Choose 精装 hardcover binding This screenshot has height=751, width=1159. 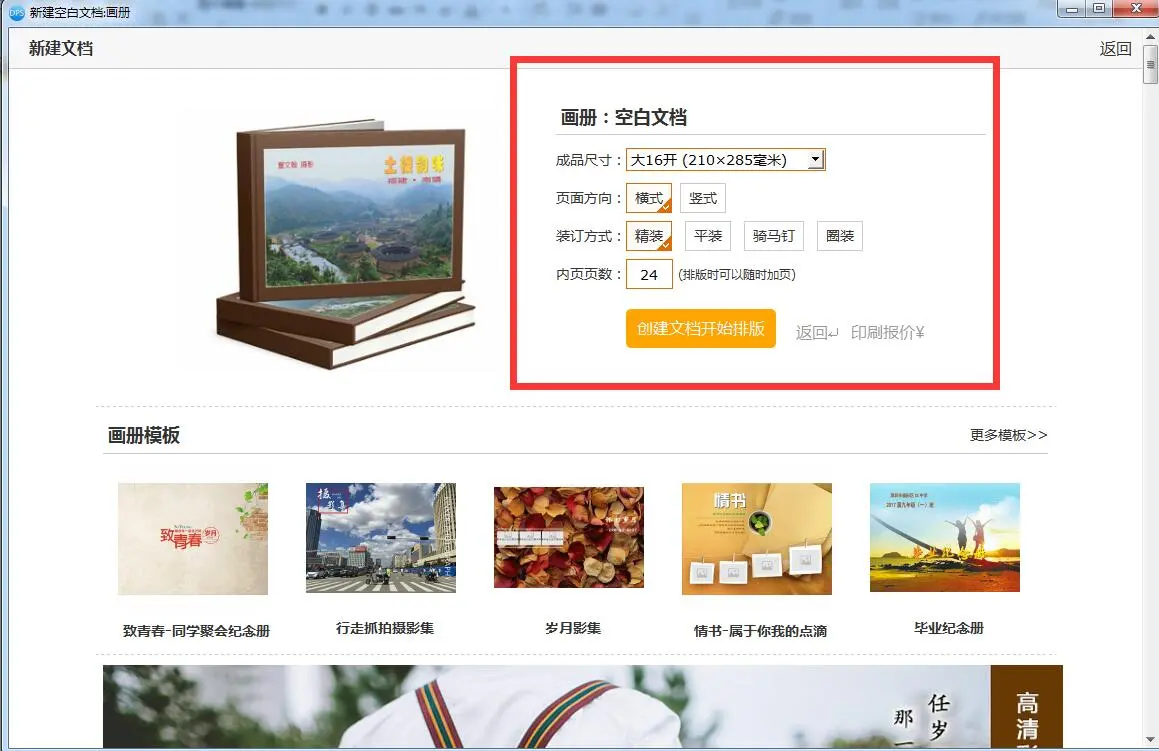point(649,235)
